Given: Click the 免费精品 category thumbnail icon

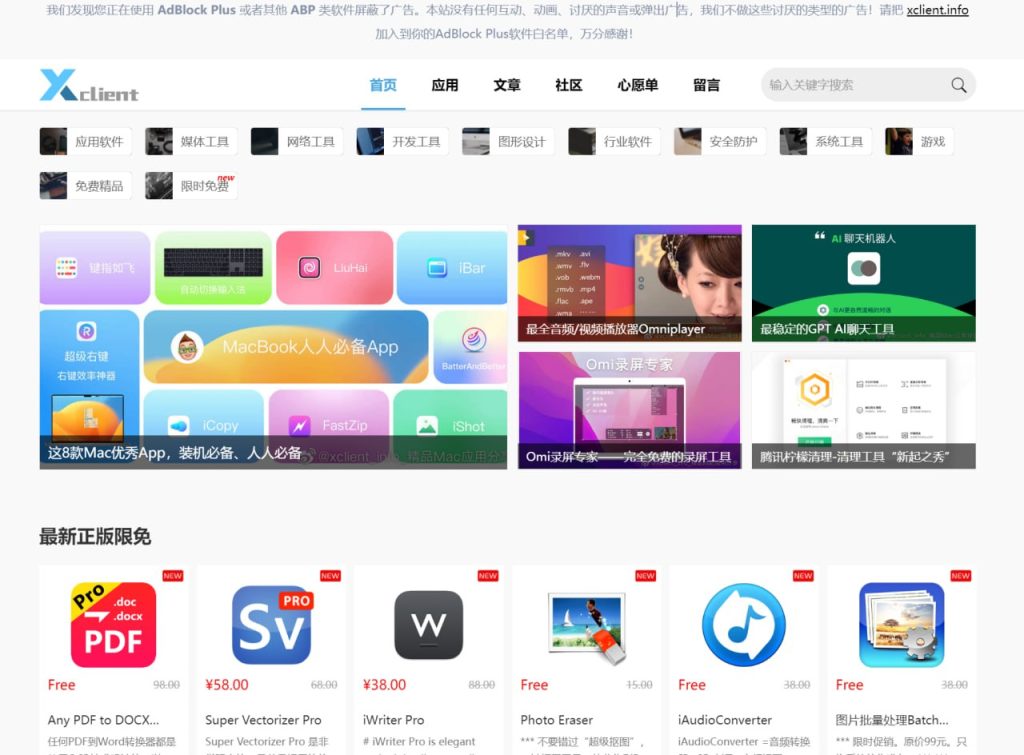Looking at the screenshot, I should click(54, 185).
